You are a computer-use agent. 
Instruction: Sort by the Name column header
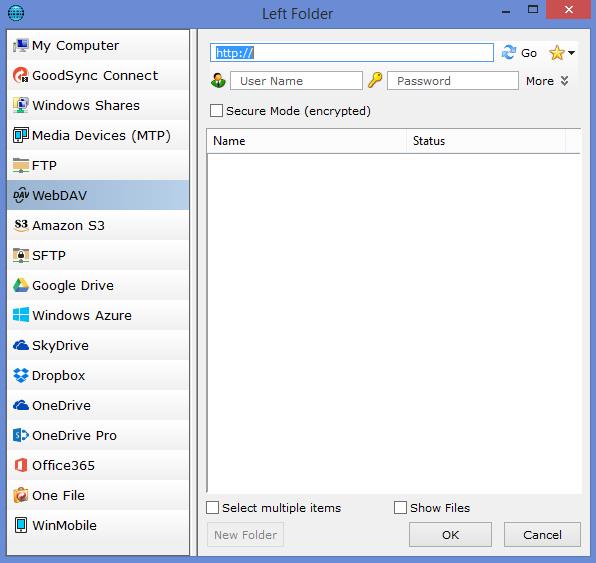306,141
